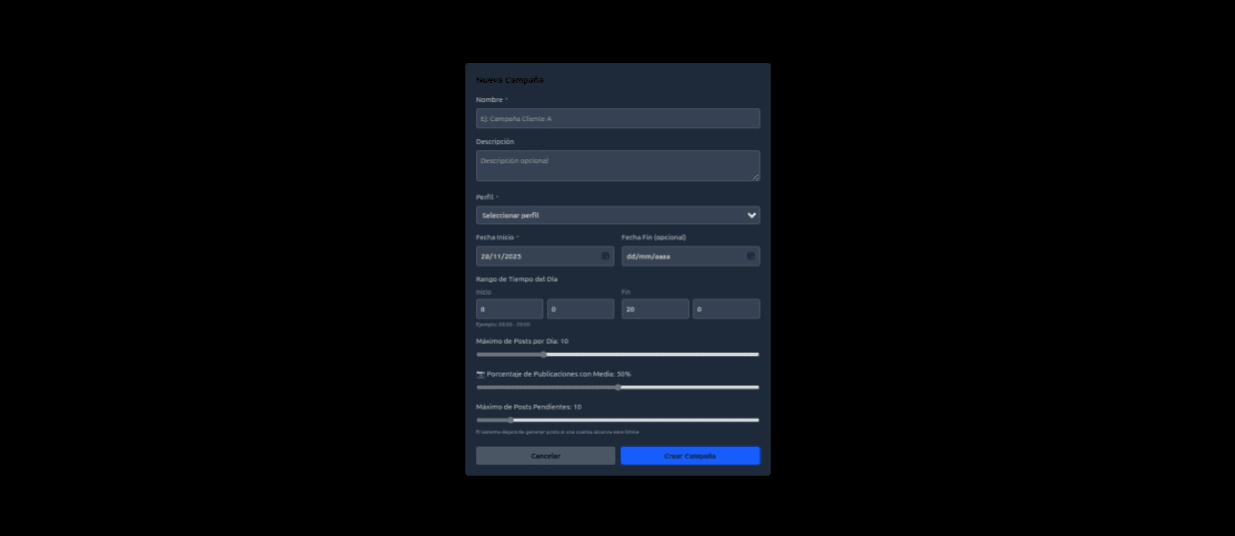Image resolution: width=1235 pixels, height=536 pixels.
Task: Open the Fecha Inicio calendar picker icon
Action: pos(605,256)
